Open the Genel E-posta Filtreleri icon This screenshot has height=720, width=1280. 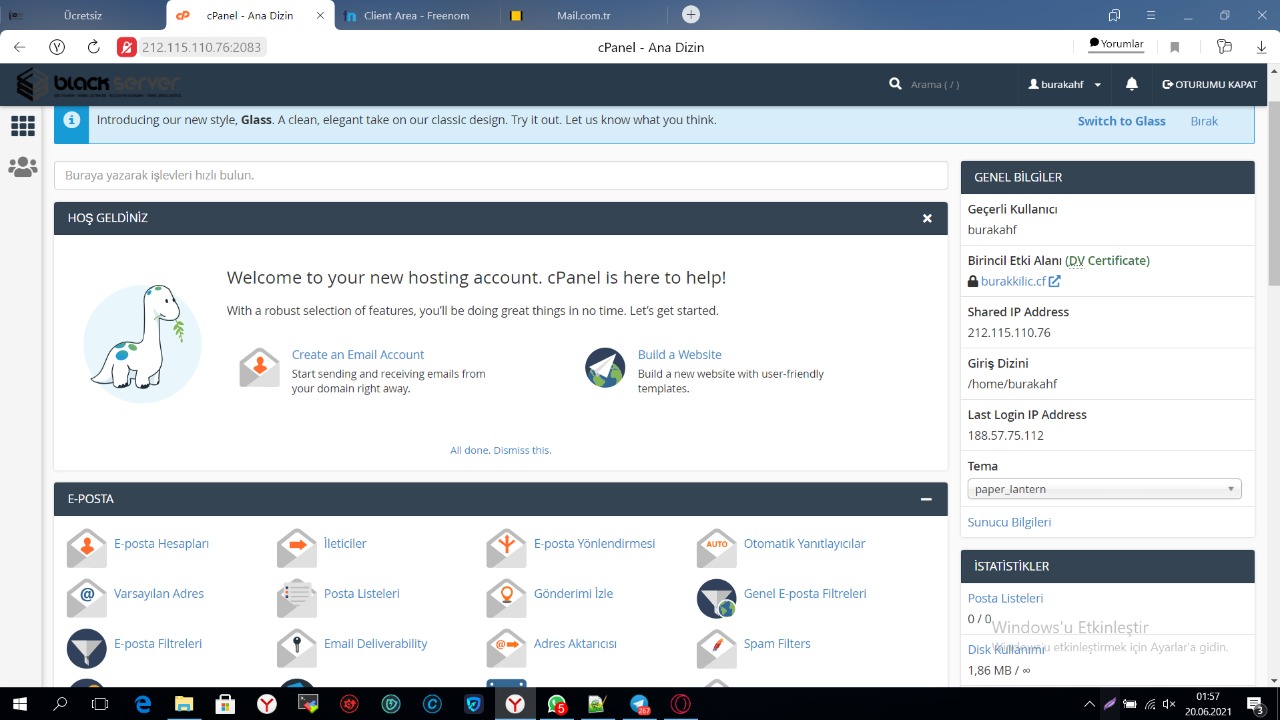pos(716,598)
